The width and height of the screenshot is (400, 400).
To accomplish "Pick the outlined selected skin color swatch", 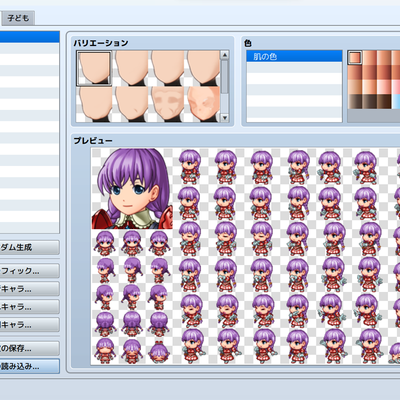I will tap(355, 58).
